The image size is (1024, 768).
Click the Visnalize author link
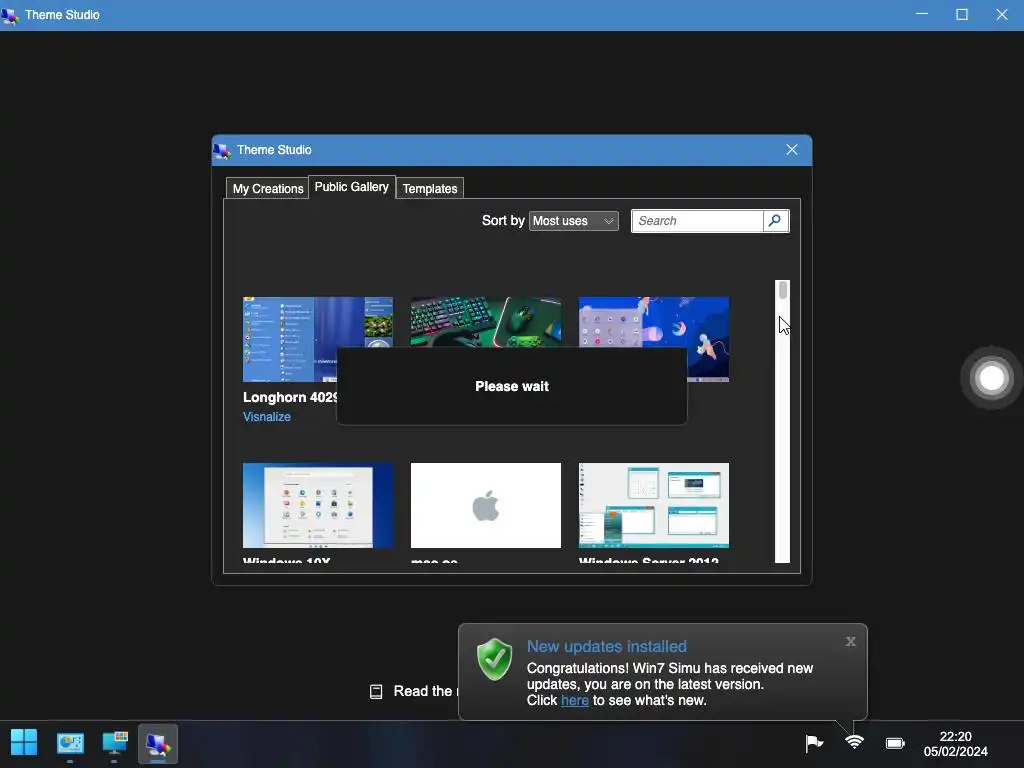click(x=266, y=417)
